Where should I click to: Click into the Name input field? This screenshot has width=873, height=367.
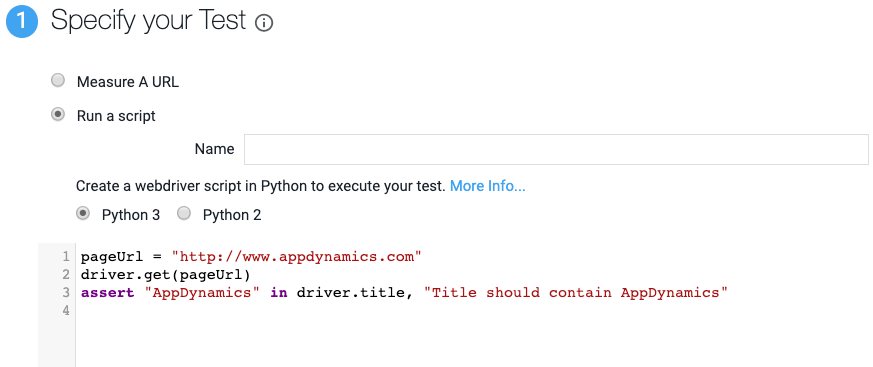pos(556,149)
